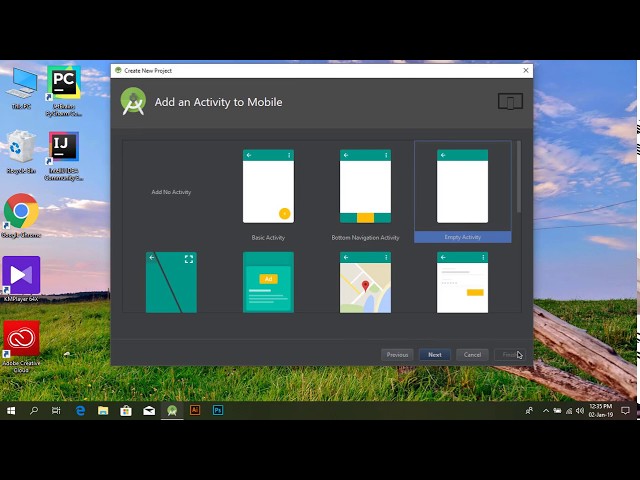Show hidden system tray icons
This screenshot has width=640, height=480.
coord(546,411)
